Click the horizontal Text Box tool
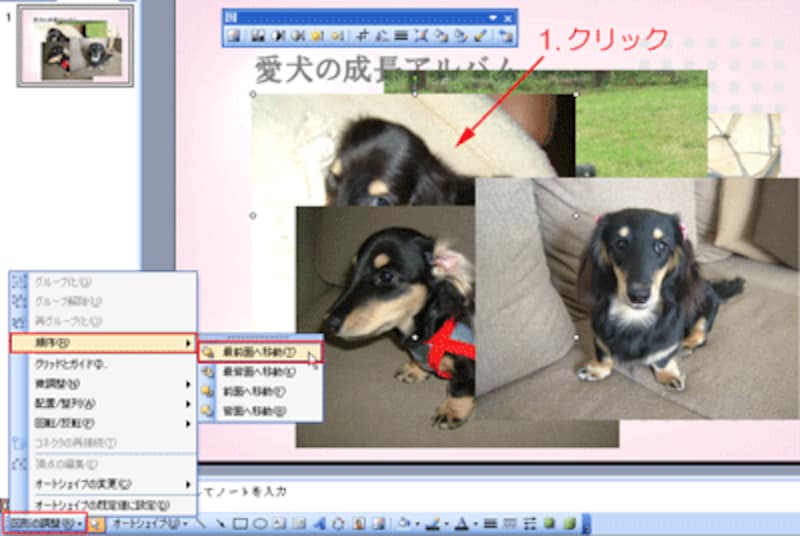The image size is (800, 536). [280, 524]
